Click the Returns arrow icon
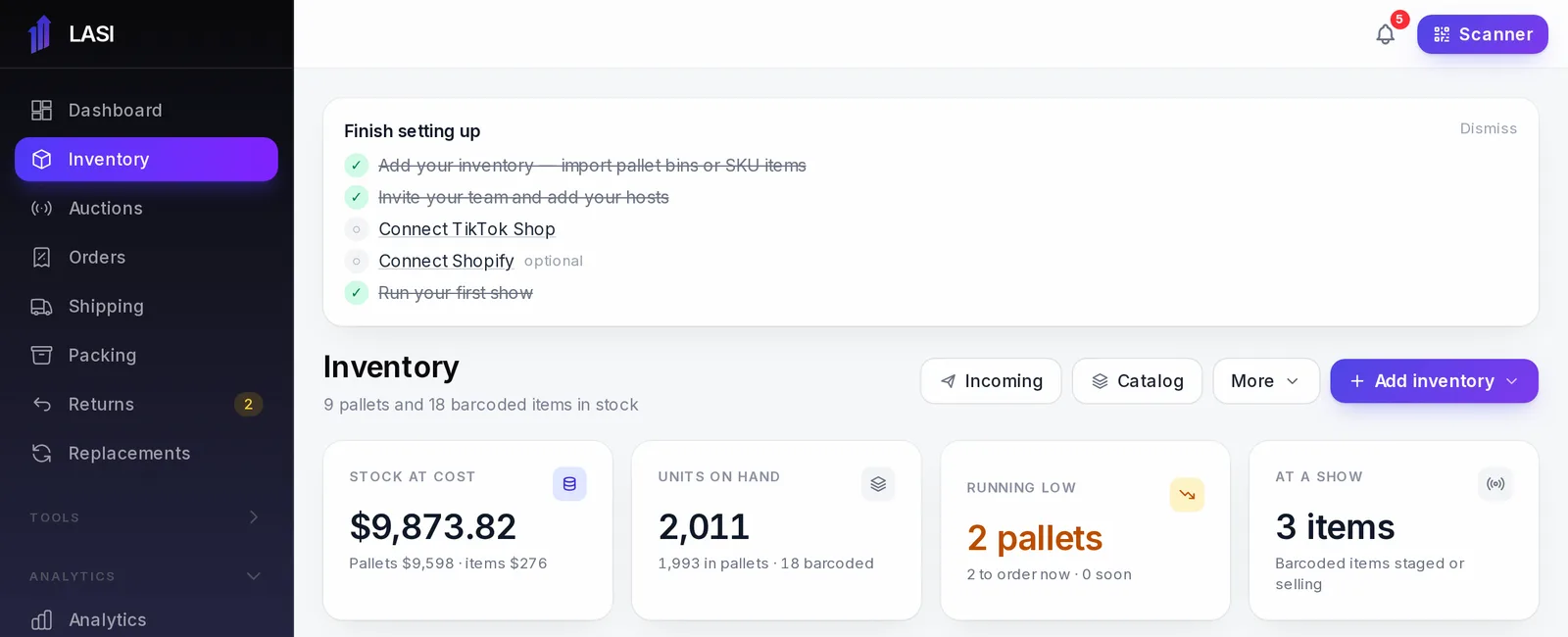Image resolution: width=1568 pixels, height=637 pixels. (41, 405)
